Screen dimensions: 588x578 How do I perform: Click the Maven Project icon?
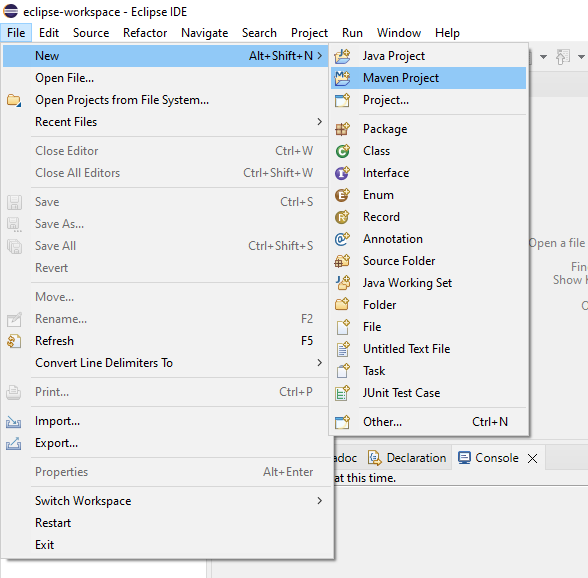[342, 78]
